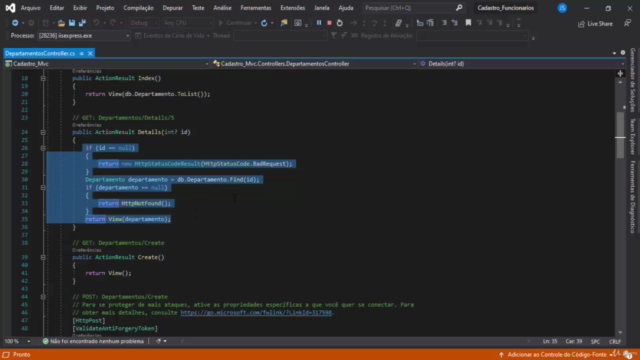Click the Find in Files icon
This screenshot has width=640, height=360.
pyautogui.click(x=284, y=23)
